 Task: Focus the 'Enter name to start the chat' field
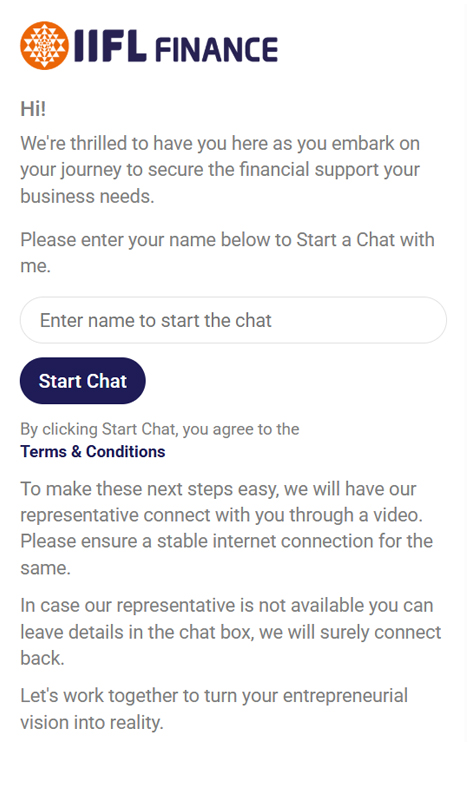(233, 320)
